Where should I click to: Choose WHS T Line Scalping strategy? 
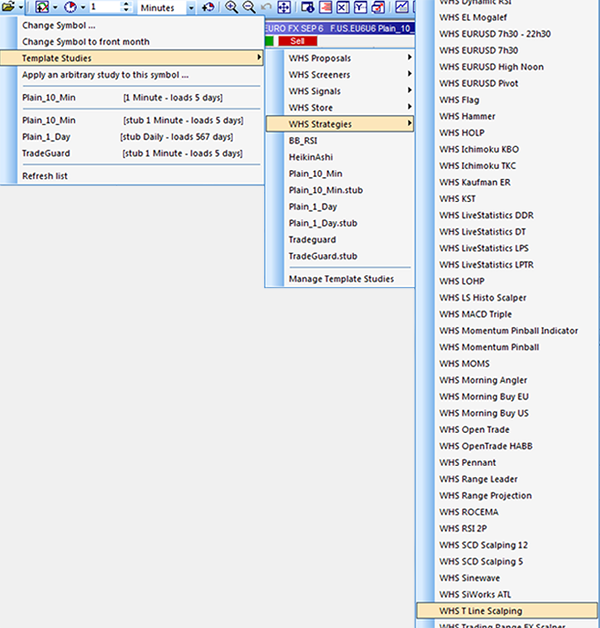(x=480, y=610)
